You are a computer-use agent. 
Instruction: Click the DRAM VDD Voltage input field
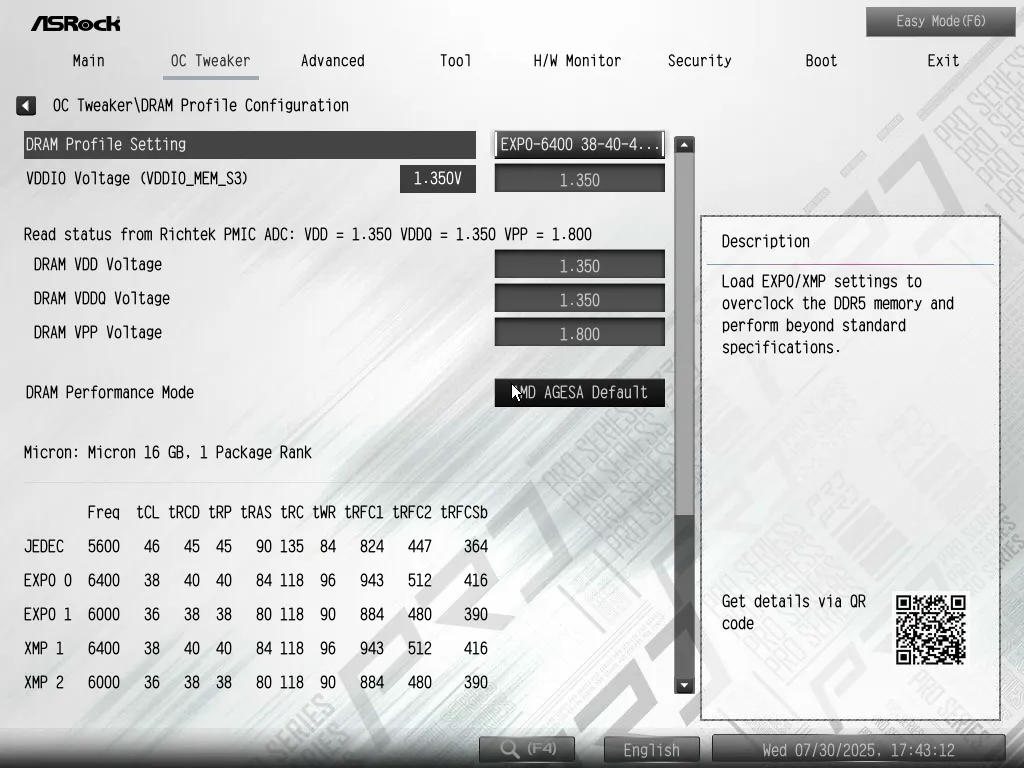pyautogui.click(x=579, y=265)
